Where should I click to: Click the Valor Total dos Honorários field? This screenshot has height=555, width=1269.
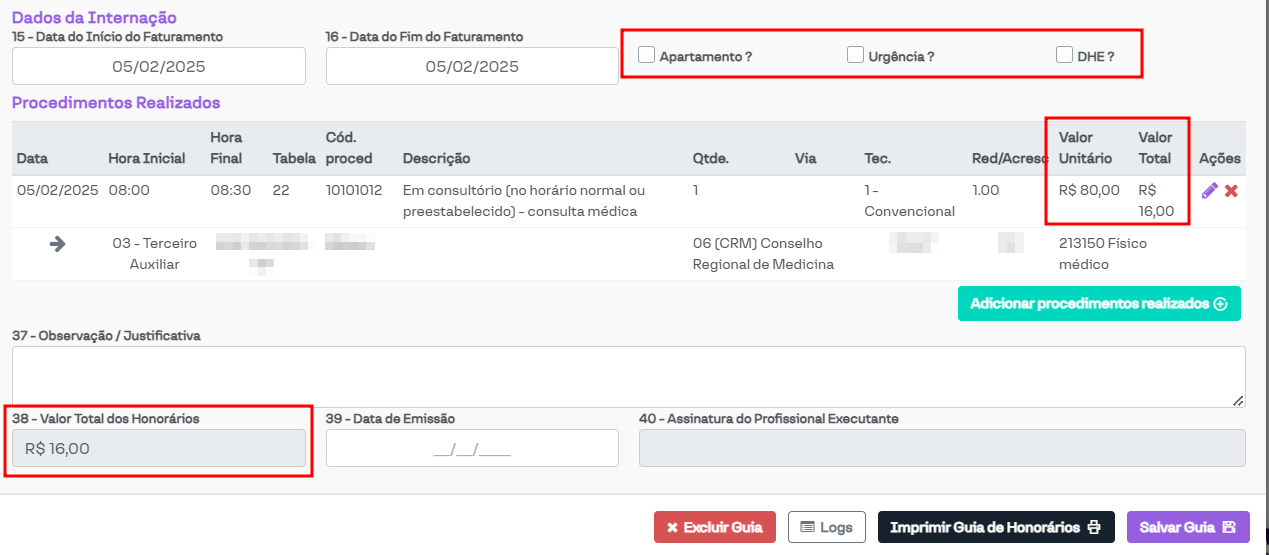pyautogui.click(x=159, y=449)
